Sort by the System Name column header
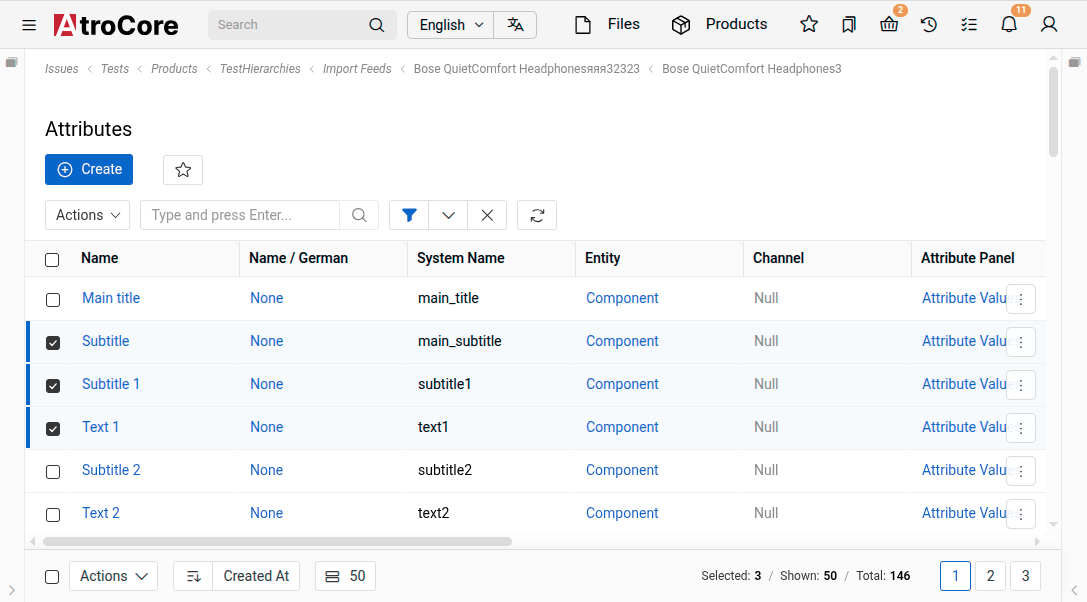Image resolution: width=1087 pixels, height=602 pixels. (x=461, y=258)
